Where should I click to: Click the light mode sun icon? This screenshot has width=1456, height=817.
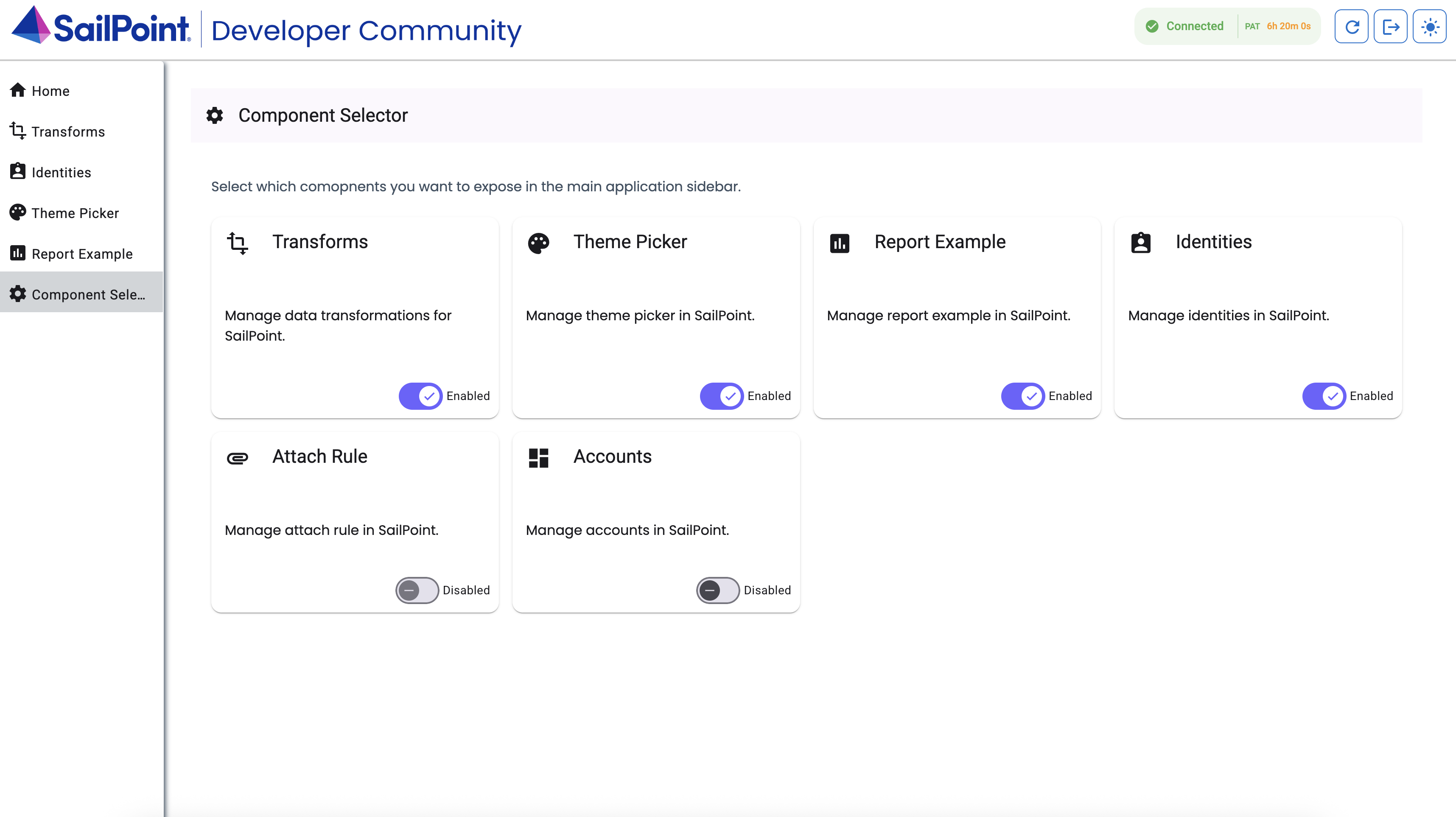pos(1430,26)
